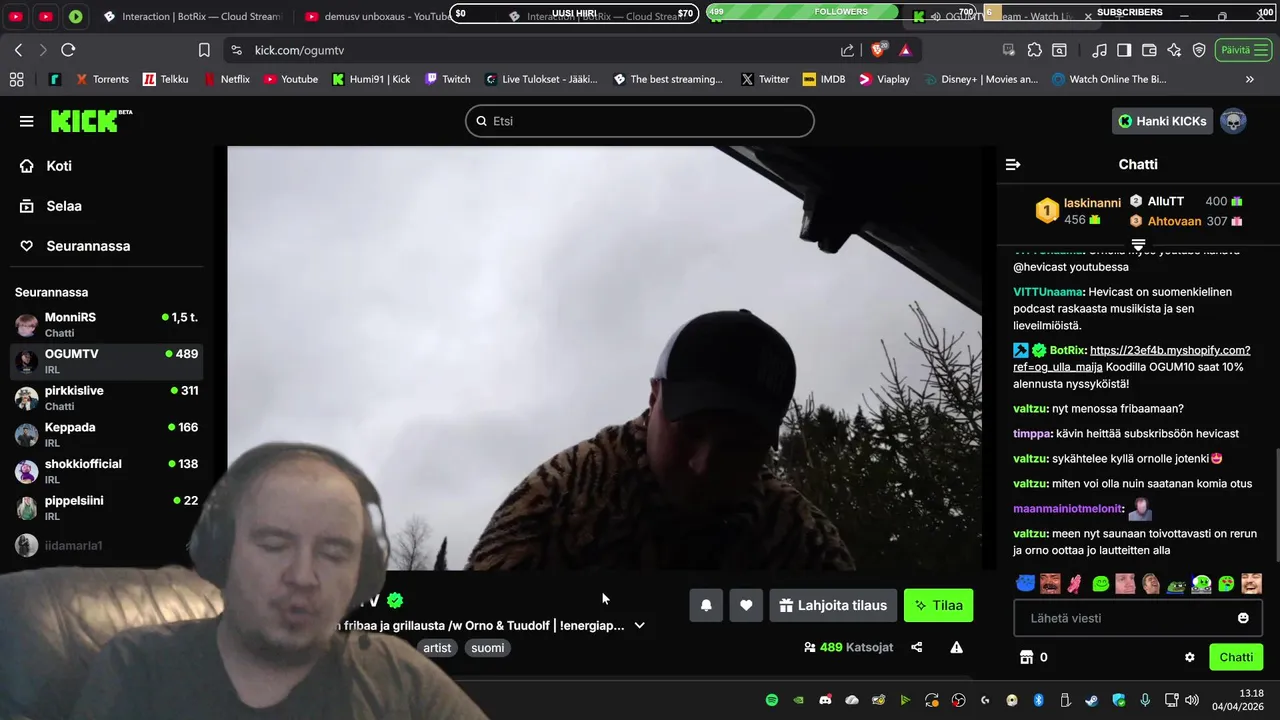Open the emoji picker smiley icon
This screenshot has width=1280, height=720.
click(1243, 618)
